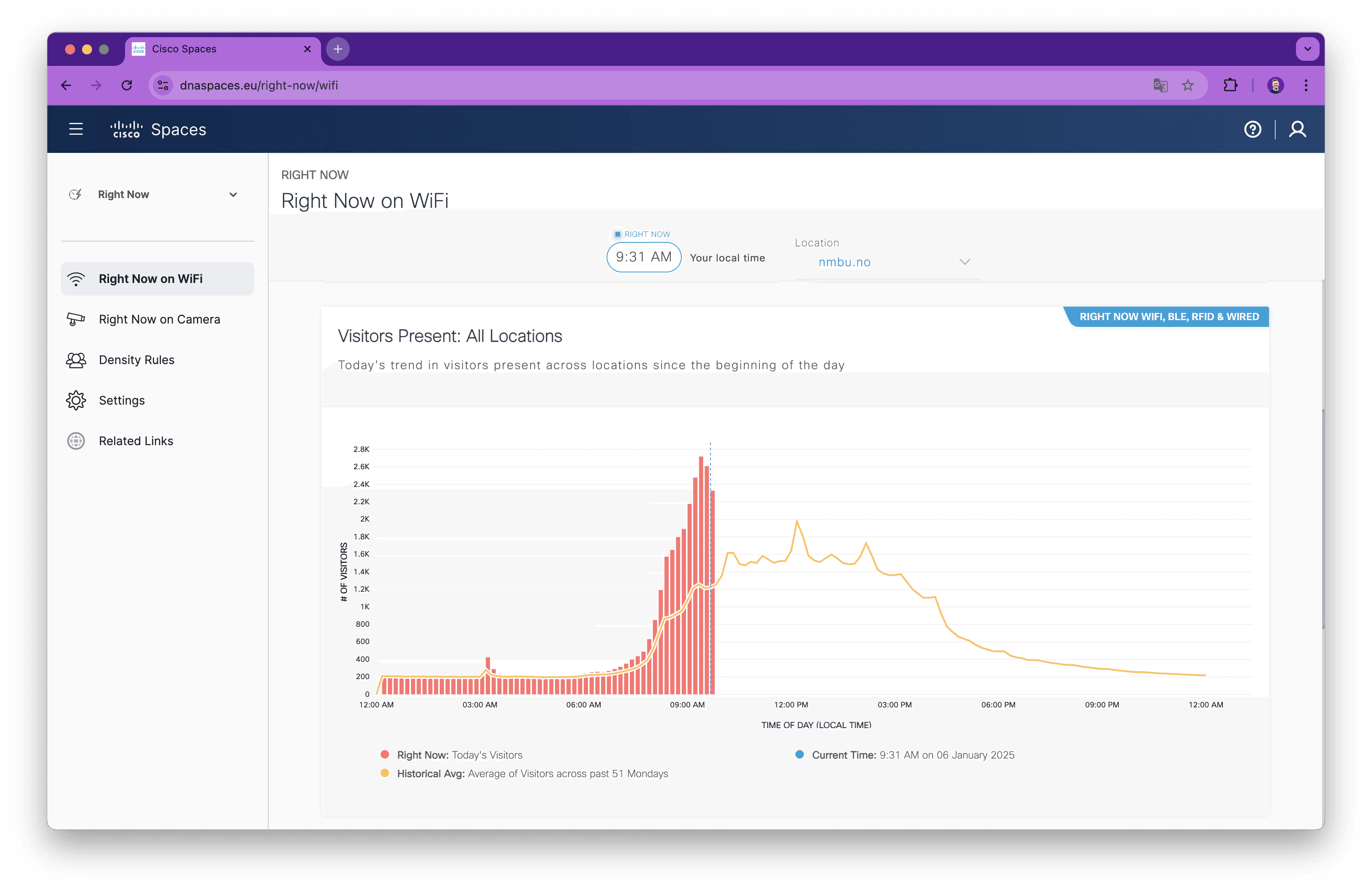Image resolution: width=1372 pixels, height=892 pixels.
Task: Click the blue Current Time legend dot
Action: 800,754
